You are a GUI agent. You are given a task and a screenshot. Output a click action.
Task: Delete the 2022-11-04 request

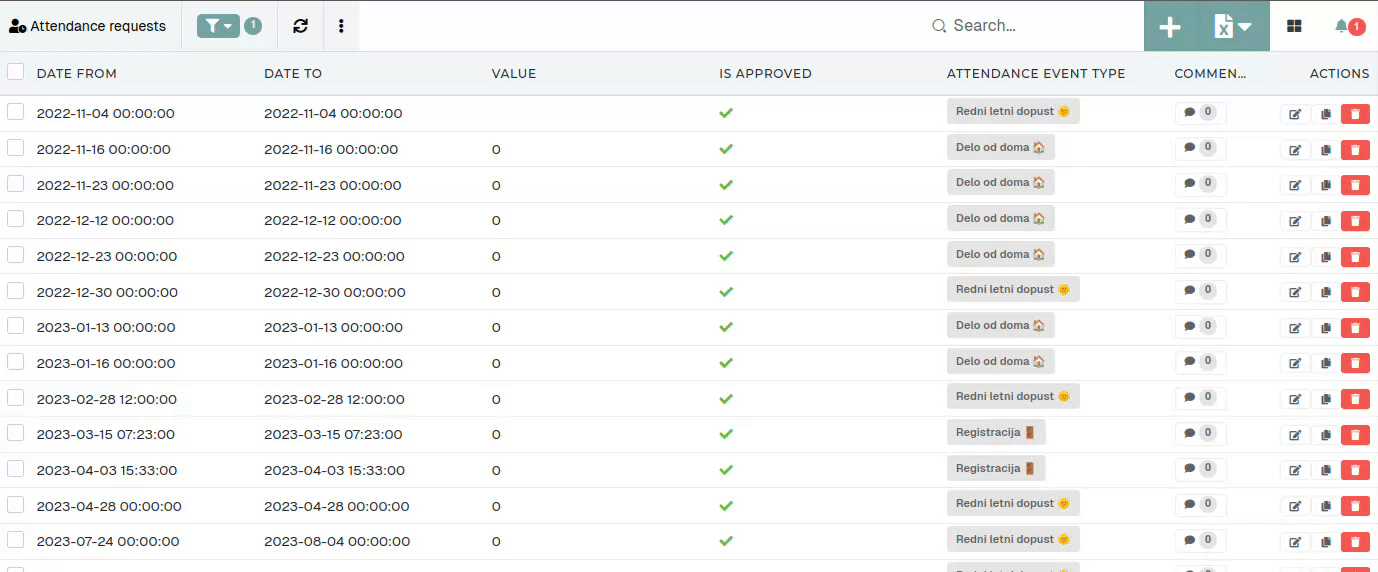1355,114
